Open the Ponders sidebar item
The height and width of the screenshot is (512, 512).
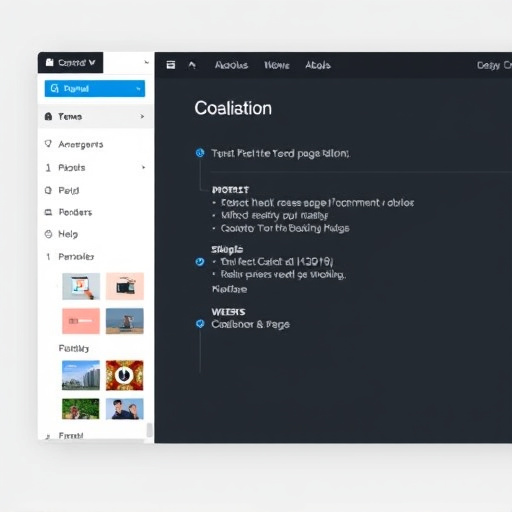point(75,212)
